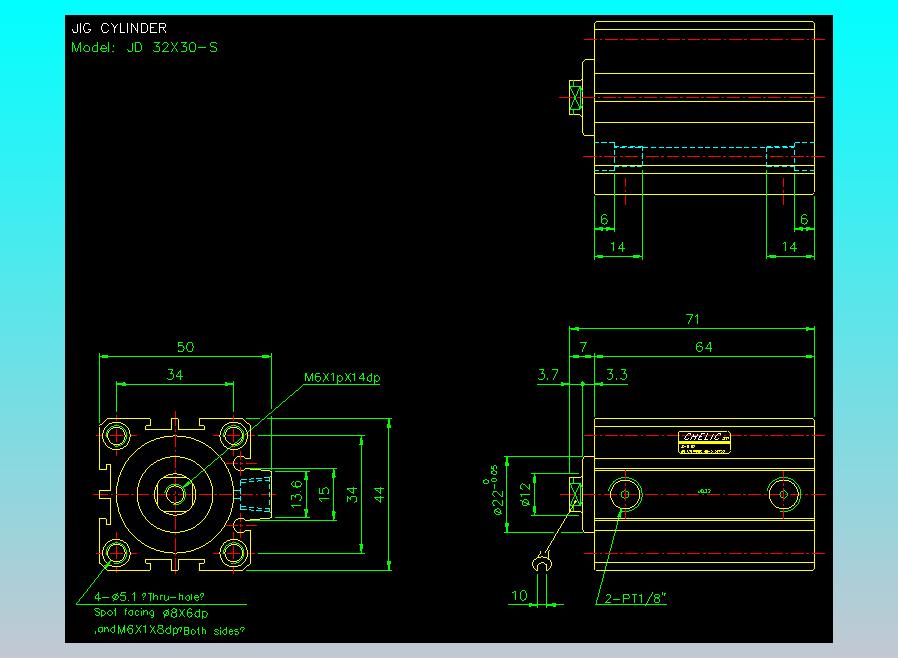Click the "71" overall length dimension
The width and height of the screenshot is (898, 658).
tap(692, 319)
